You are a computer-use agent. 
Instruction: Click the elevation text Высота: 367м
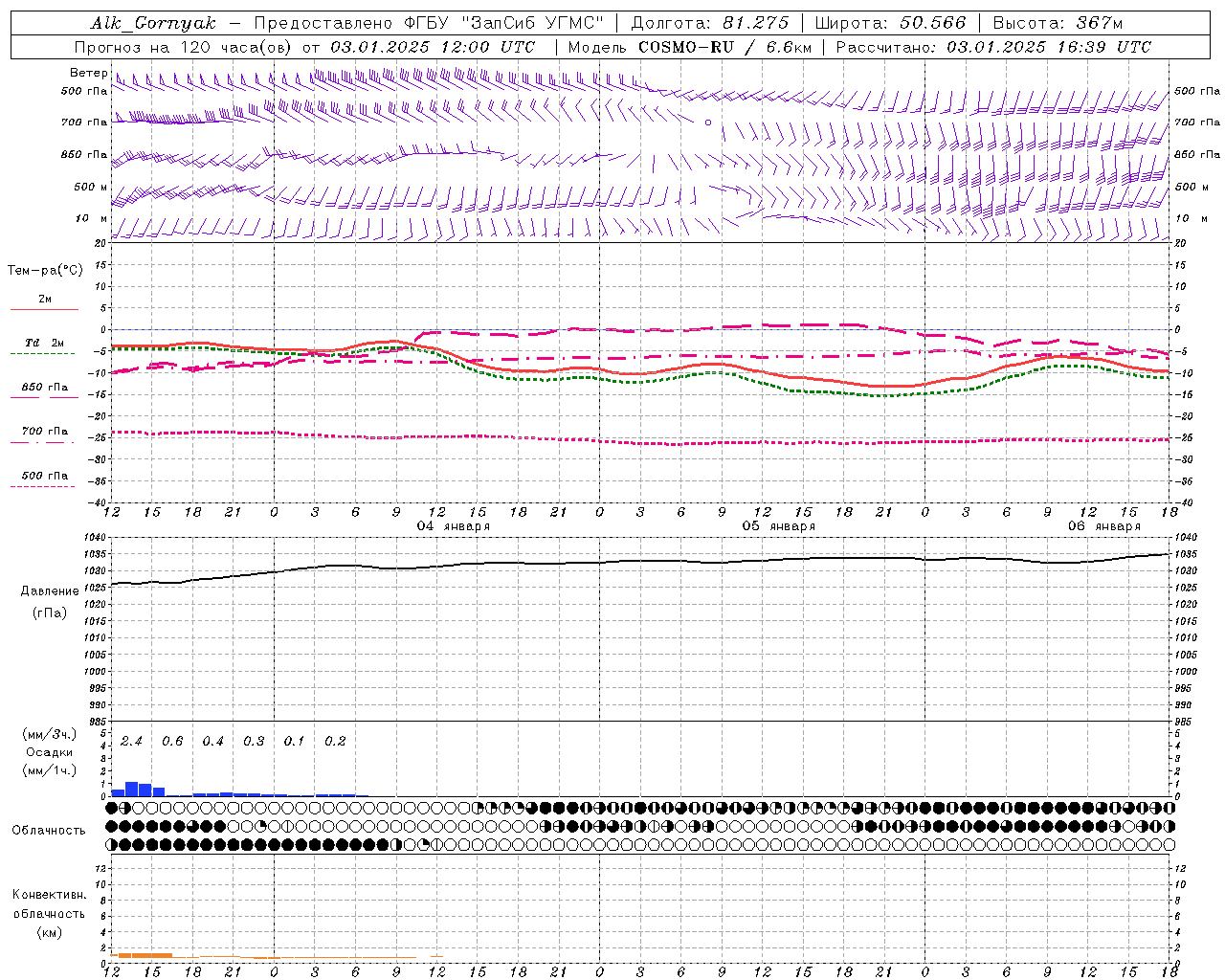[1058, 23]
